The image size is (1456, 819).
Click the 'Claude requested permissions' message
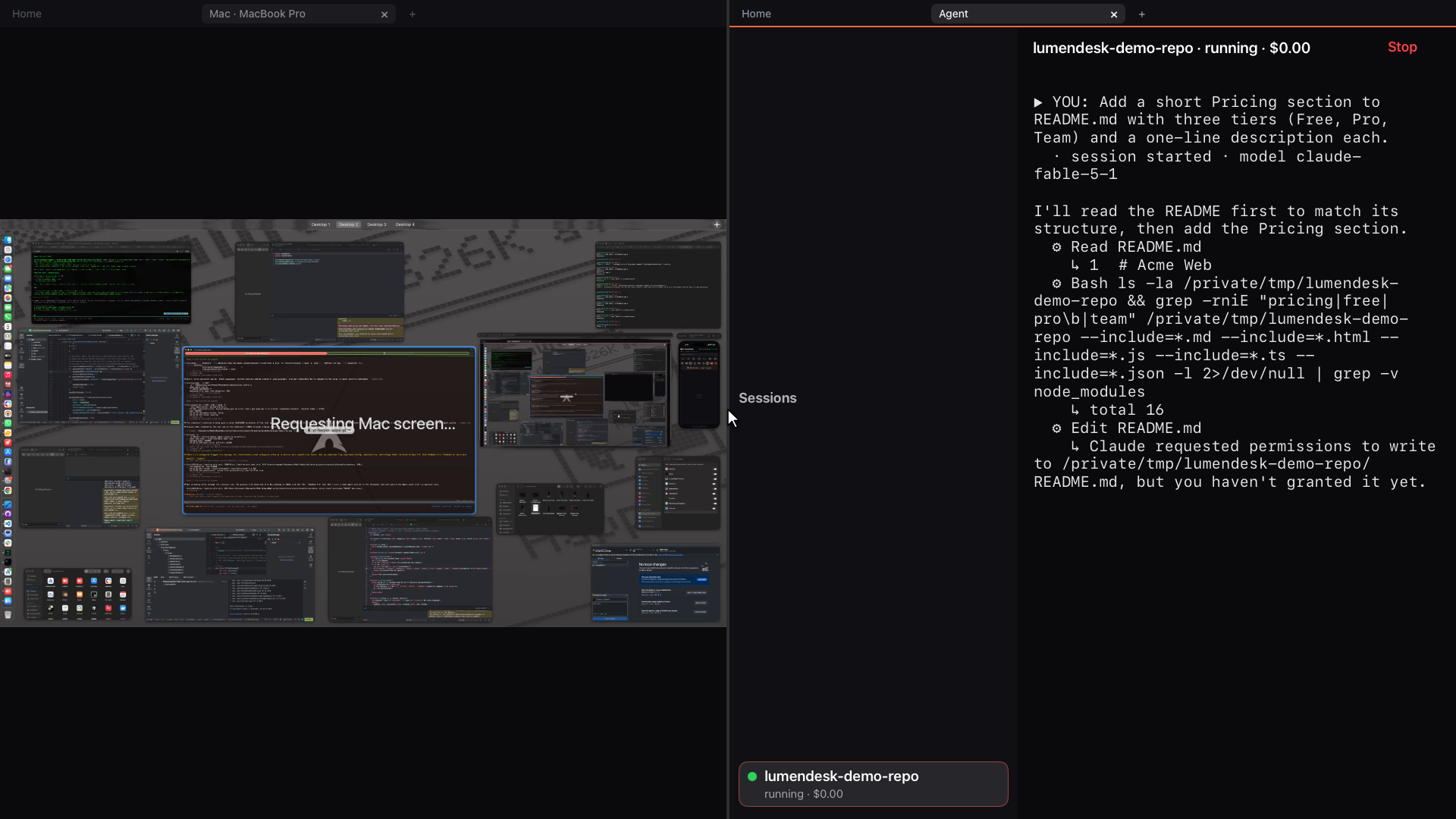coord(1235,464)
